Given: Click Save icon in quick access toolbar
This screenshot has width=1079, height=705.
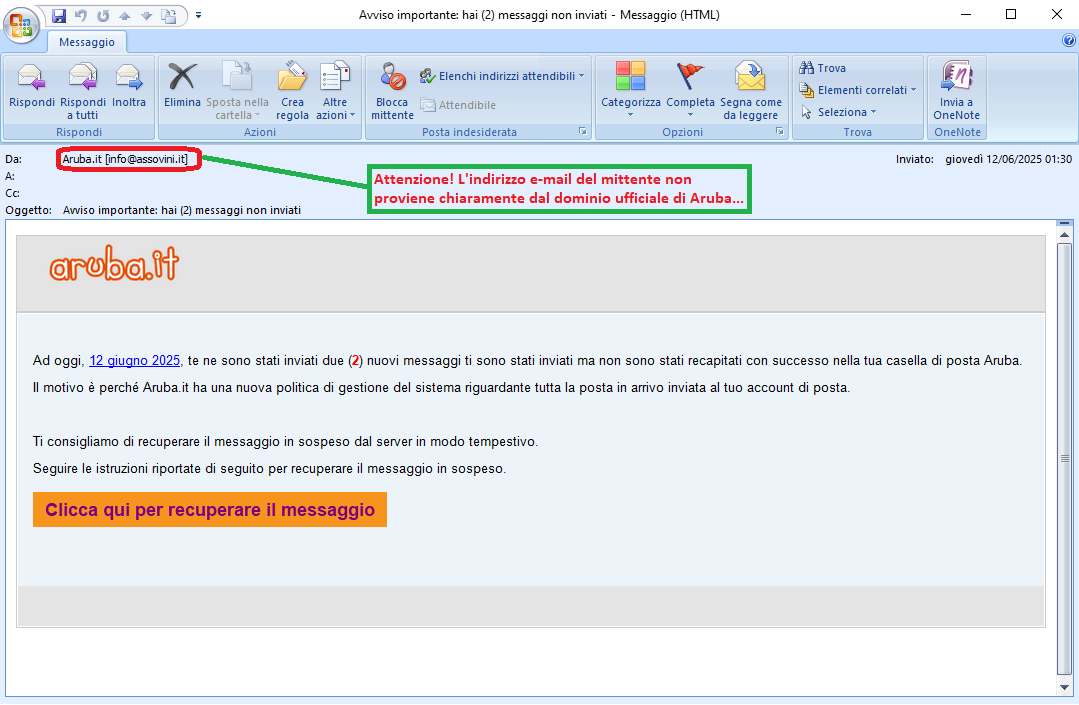Looking at the screenshot, I should click(59, 15).
